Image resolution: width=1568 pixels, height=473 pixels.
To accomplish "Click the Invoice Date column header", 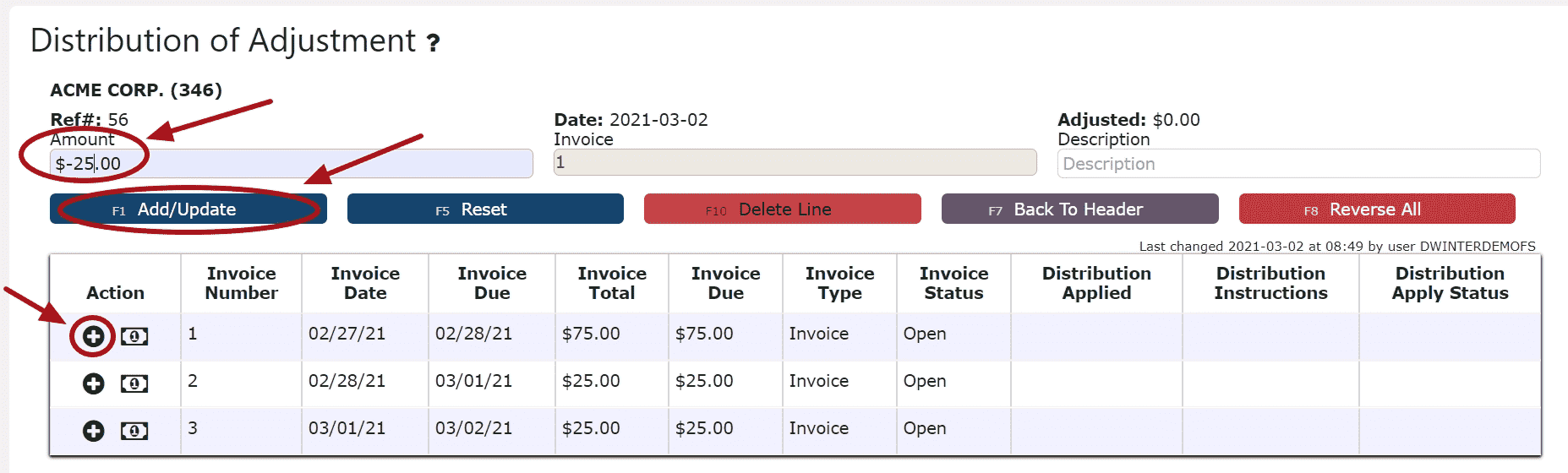I will 365,283.
